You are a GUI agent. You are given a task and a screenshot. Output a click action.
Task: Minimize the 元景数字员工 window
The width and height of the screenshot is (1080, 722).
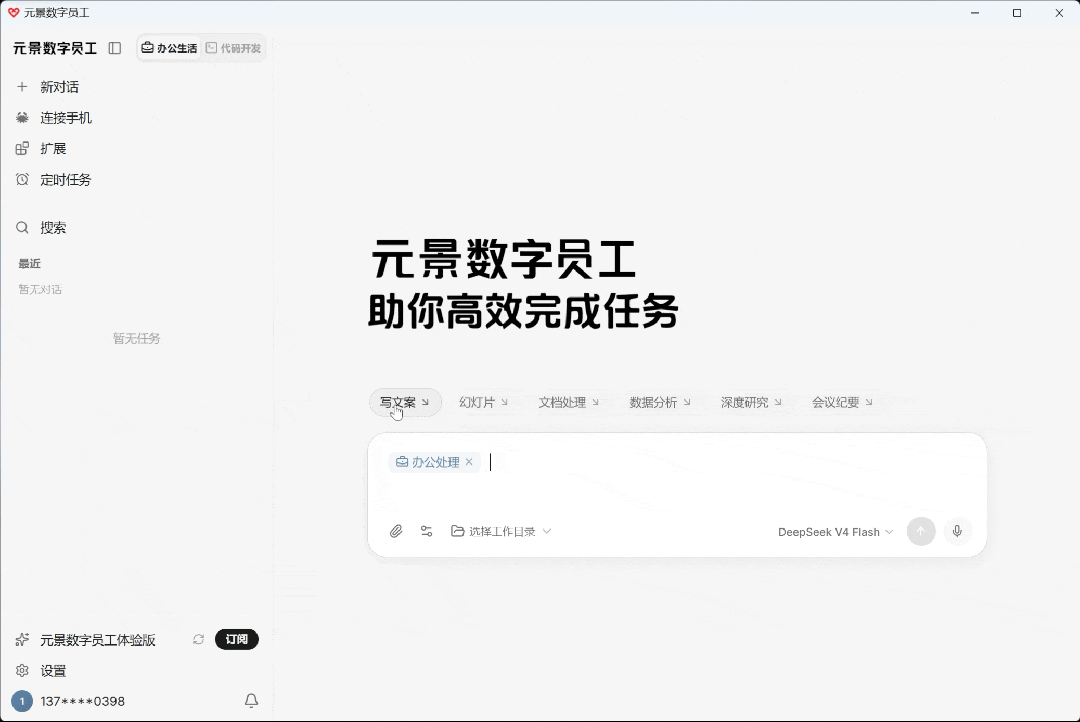pyautogui.click(x=975, y=12)
